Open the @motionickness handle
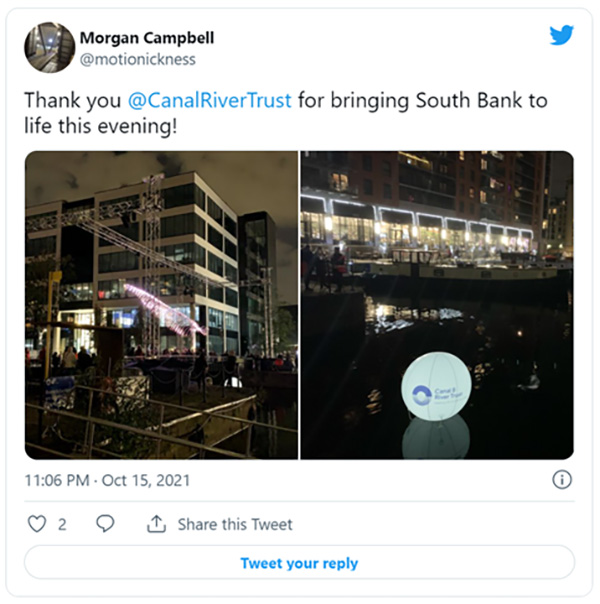Screen dimensions: 600x604 click(138, 59)
